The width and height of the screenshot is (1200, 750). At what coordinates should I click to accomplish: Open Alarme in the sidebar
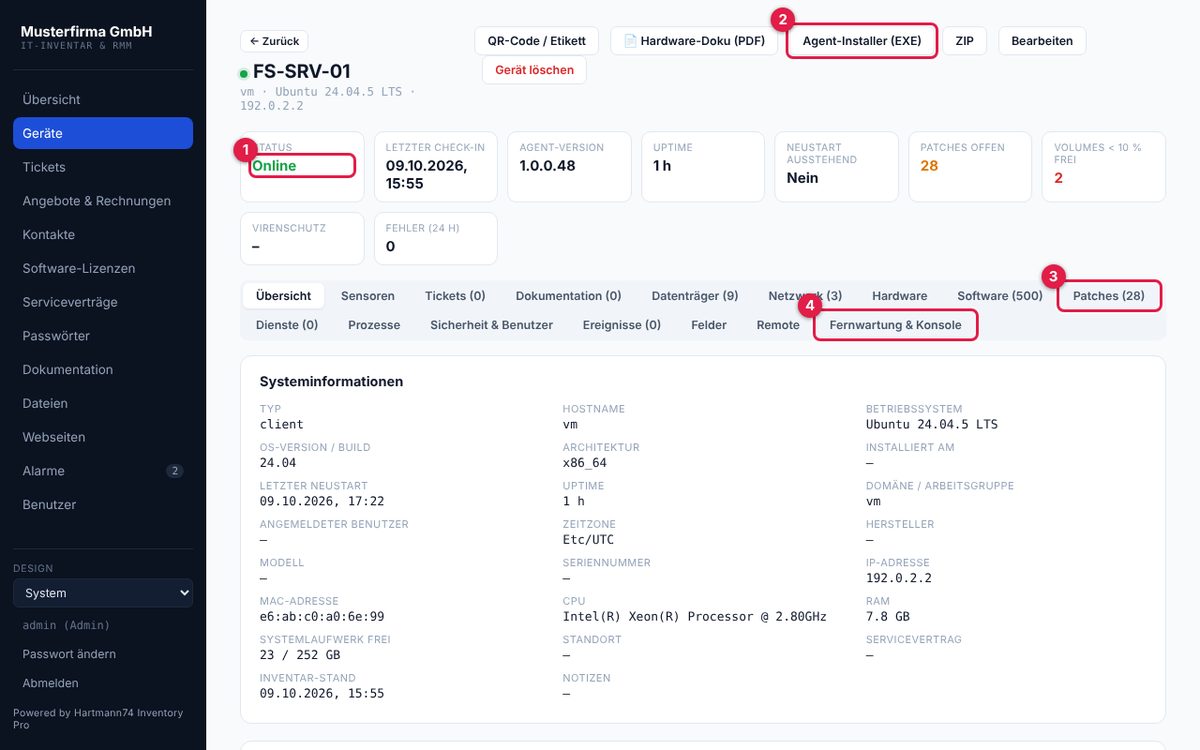[x=103, y=471]
